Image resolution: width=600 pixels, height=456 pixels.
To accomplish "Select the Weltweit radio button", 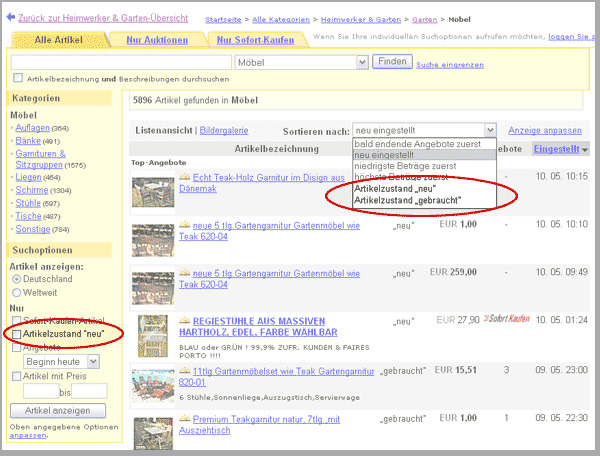I will point(16,294).
